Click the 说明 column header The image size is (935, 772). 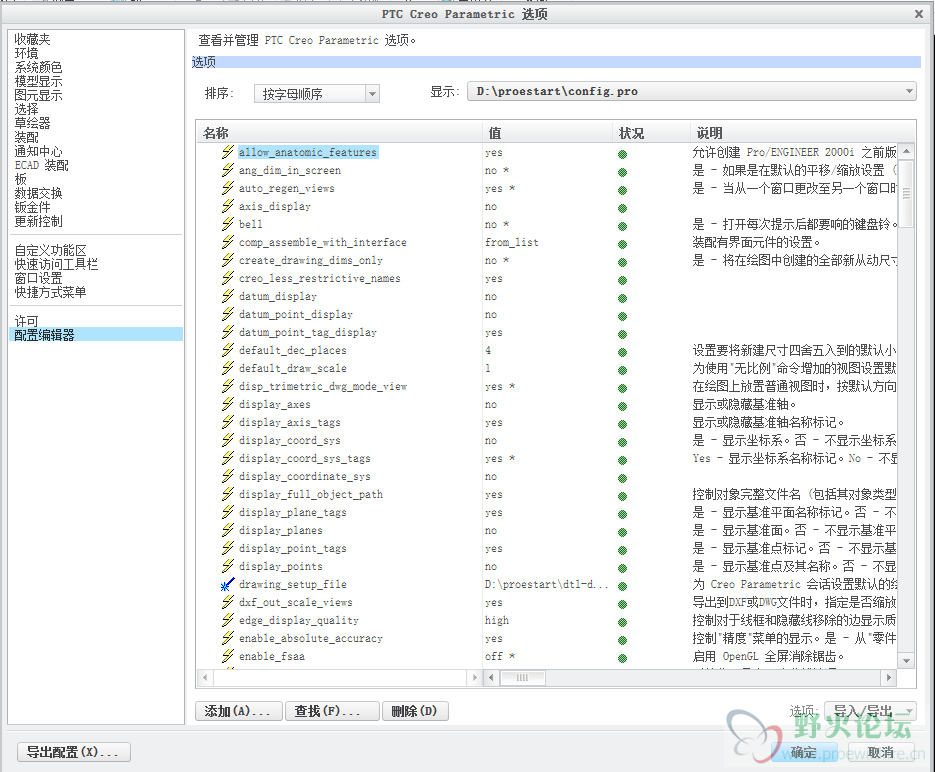tap(803, 133)
